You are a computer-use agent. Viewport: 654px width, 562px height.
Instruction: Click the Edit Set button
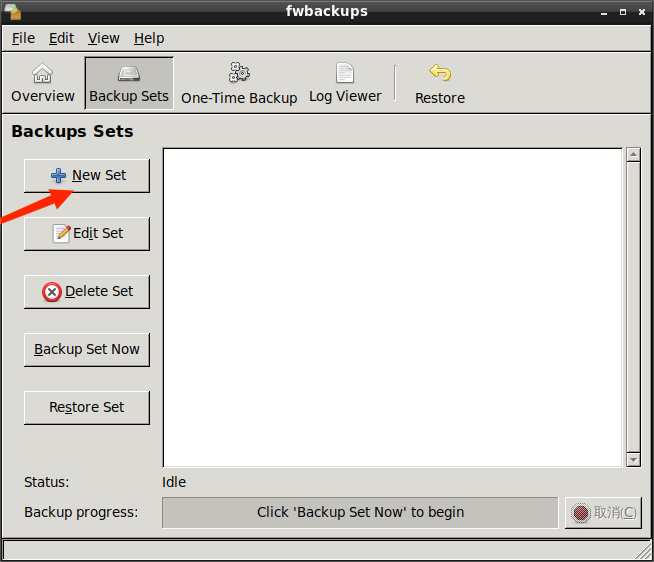click(x=88, y=233)
